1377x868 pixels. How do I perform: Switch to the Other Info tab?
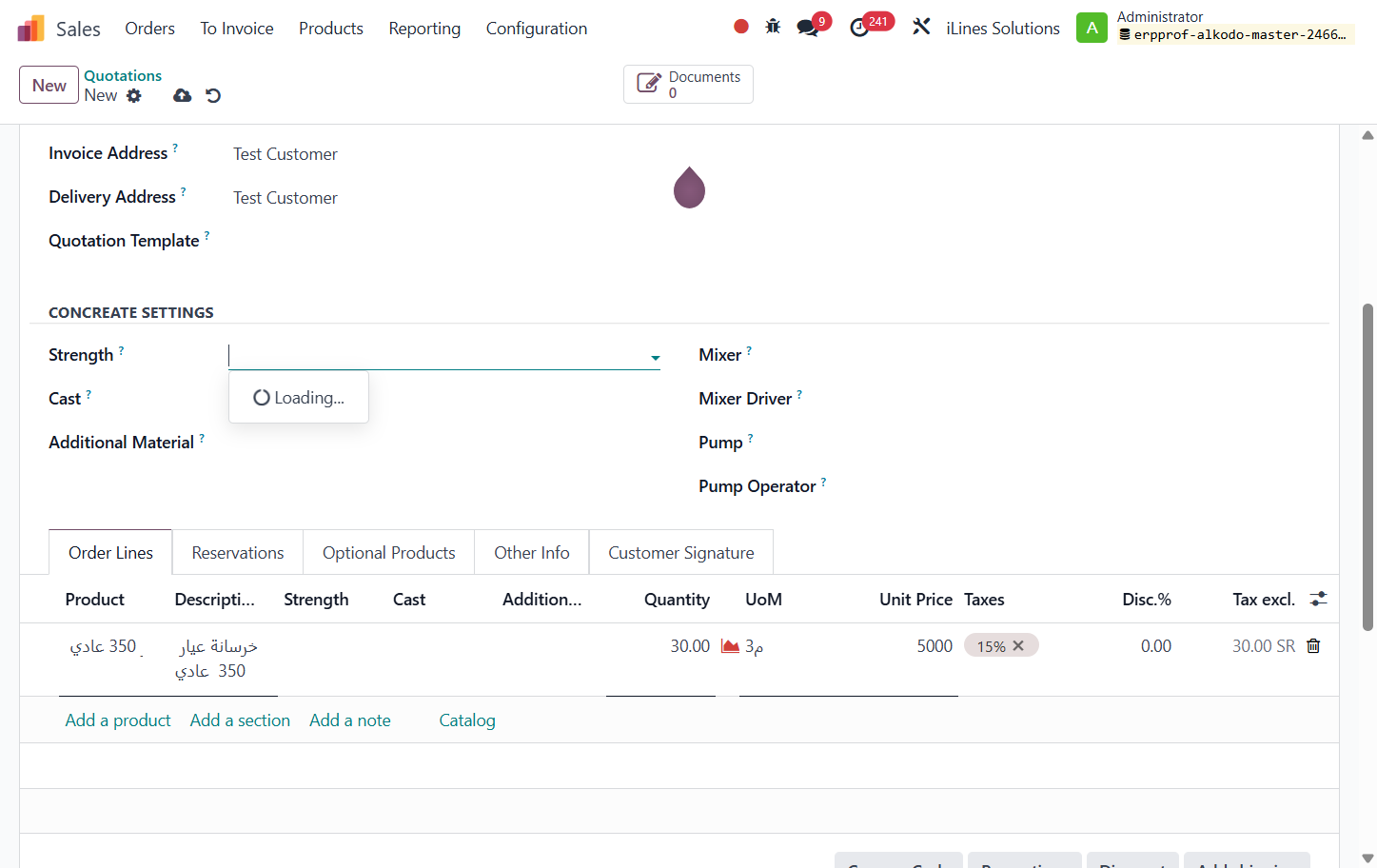pyautogui.click(x=532, y=553)
